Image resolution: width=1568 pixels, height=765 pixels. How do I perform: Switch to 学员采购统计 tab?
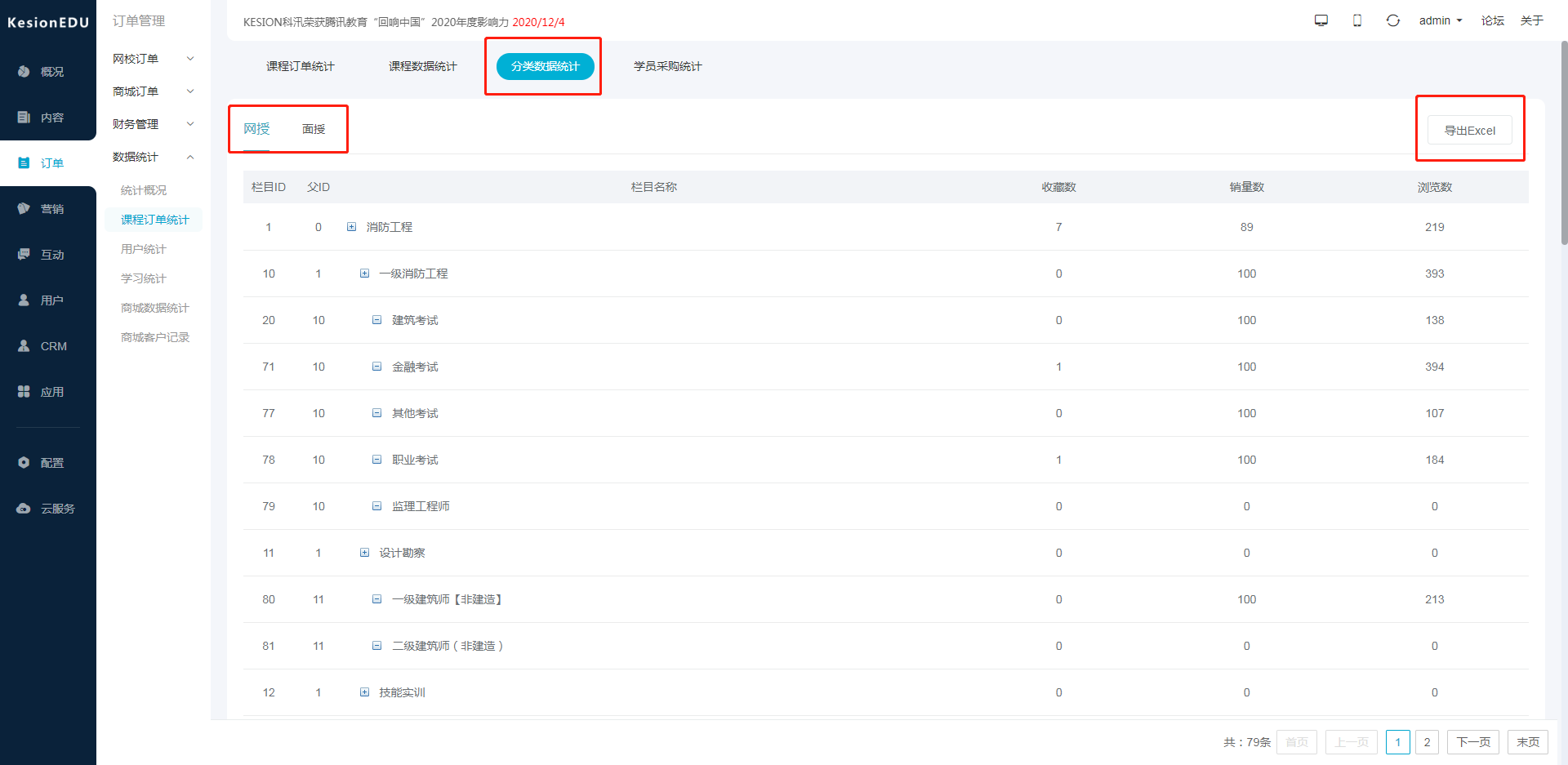668,66
